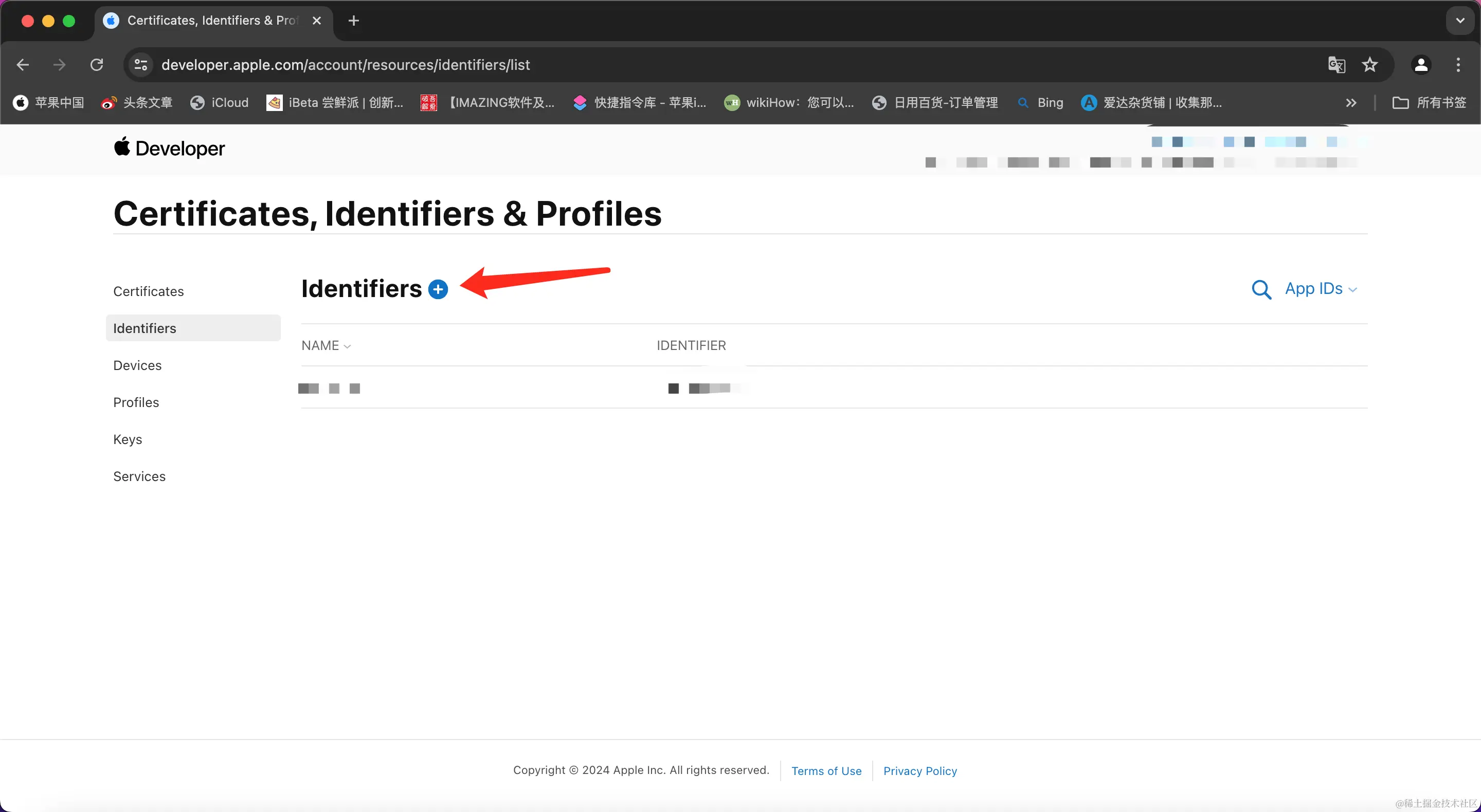Open the Terms of Use link
1481x812 pixels.
(826, 770)
